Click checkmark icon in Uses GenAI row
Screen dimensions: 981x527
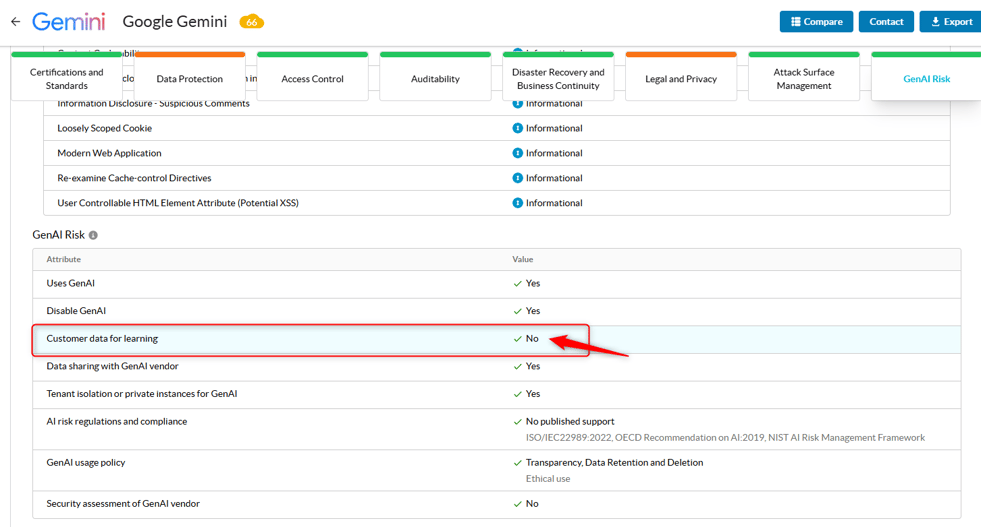(517, 284)
